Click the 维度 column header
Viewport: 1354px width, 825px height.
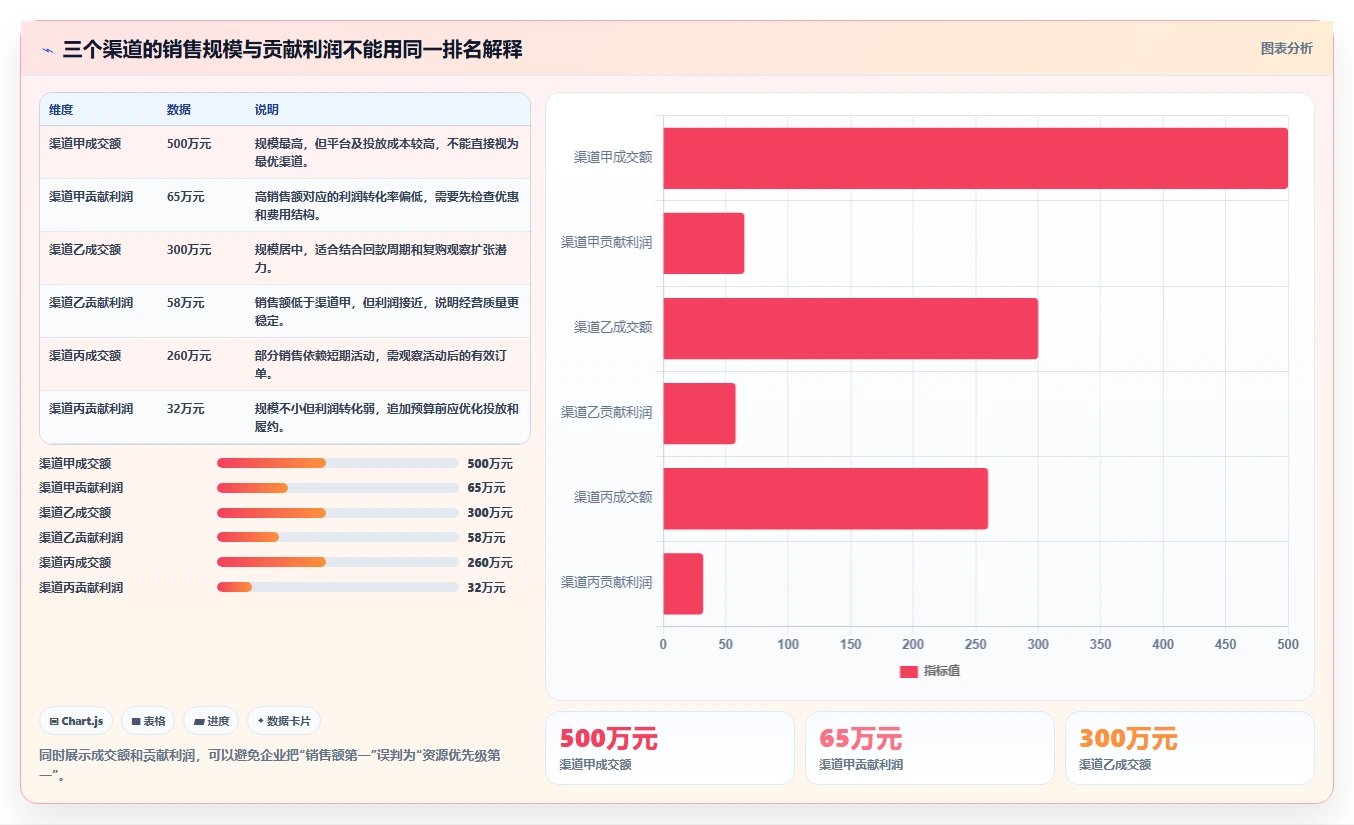click(61, 110)
